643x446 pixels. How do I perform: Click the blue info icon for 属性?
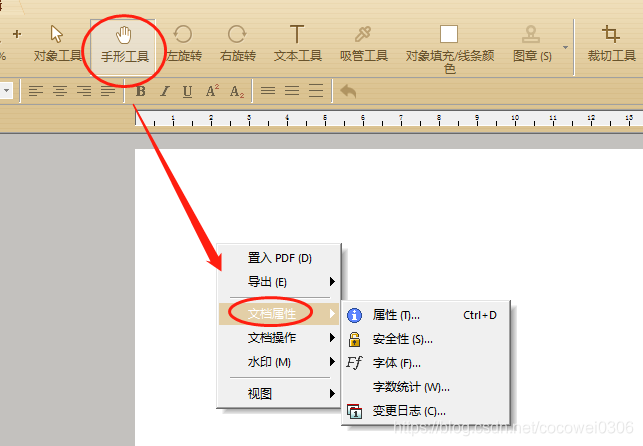click(354, 315)
